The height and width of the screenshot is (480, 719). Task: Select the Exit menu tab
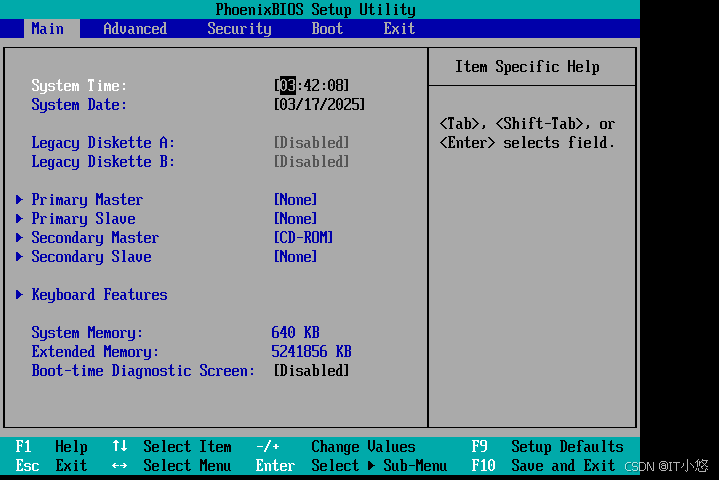(x=399, y=28)
